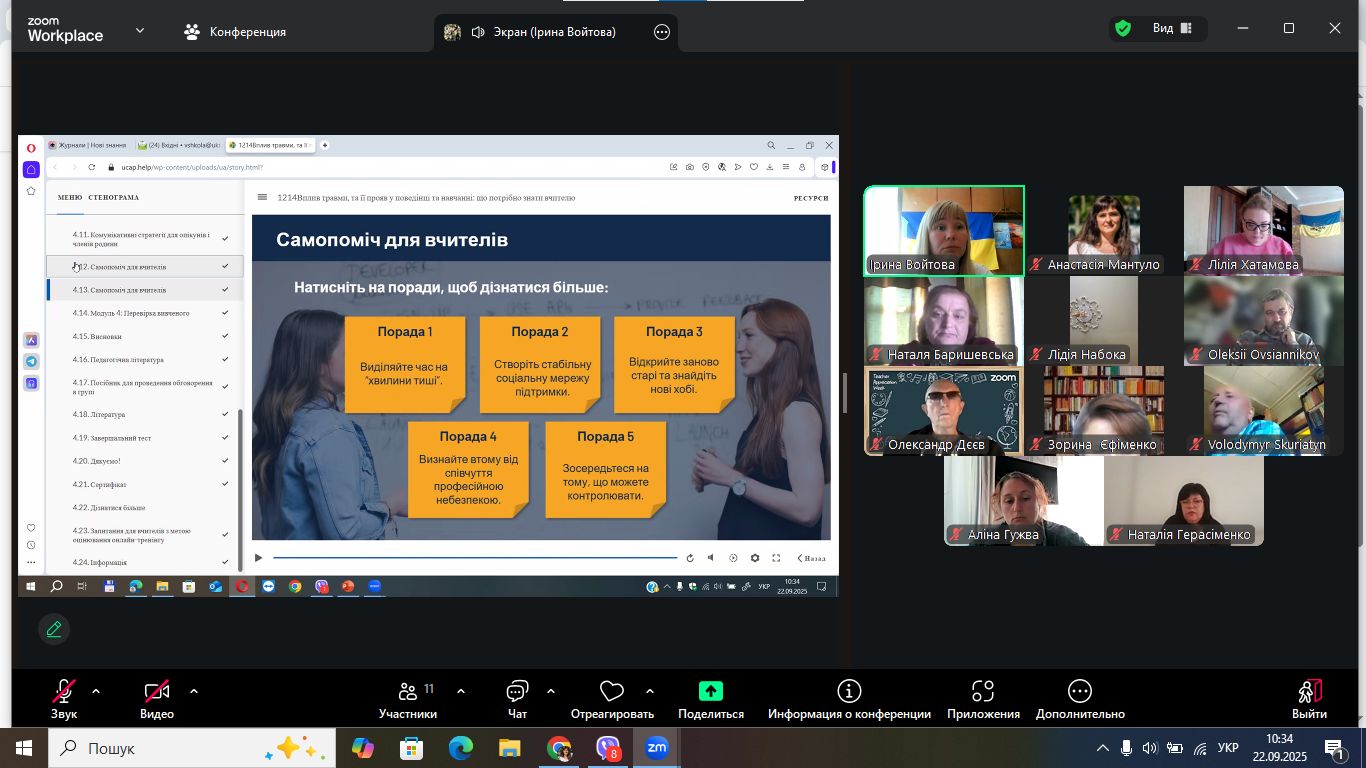
Task: Unmute the microphone audio
Action: 64,692
